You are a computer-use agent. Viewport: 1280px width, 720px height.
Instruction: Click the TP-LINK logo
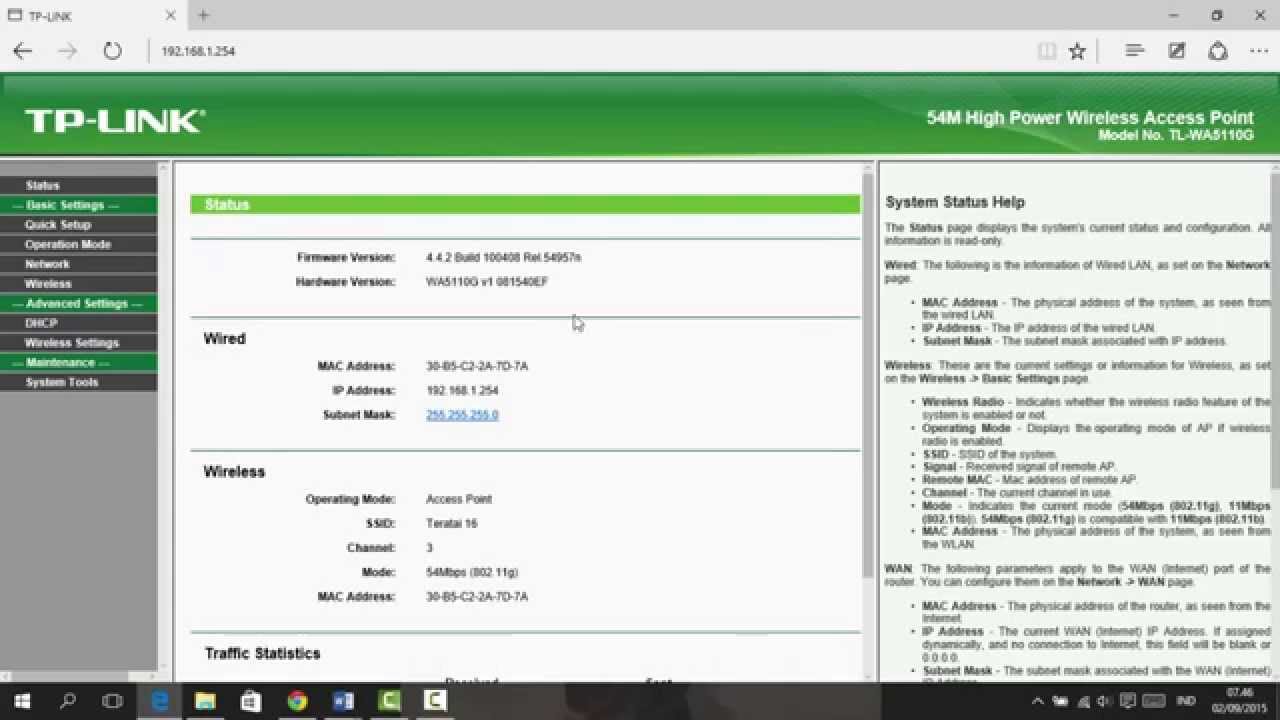(x=114, y=121)
